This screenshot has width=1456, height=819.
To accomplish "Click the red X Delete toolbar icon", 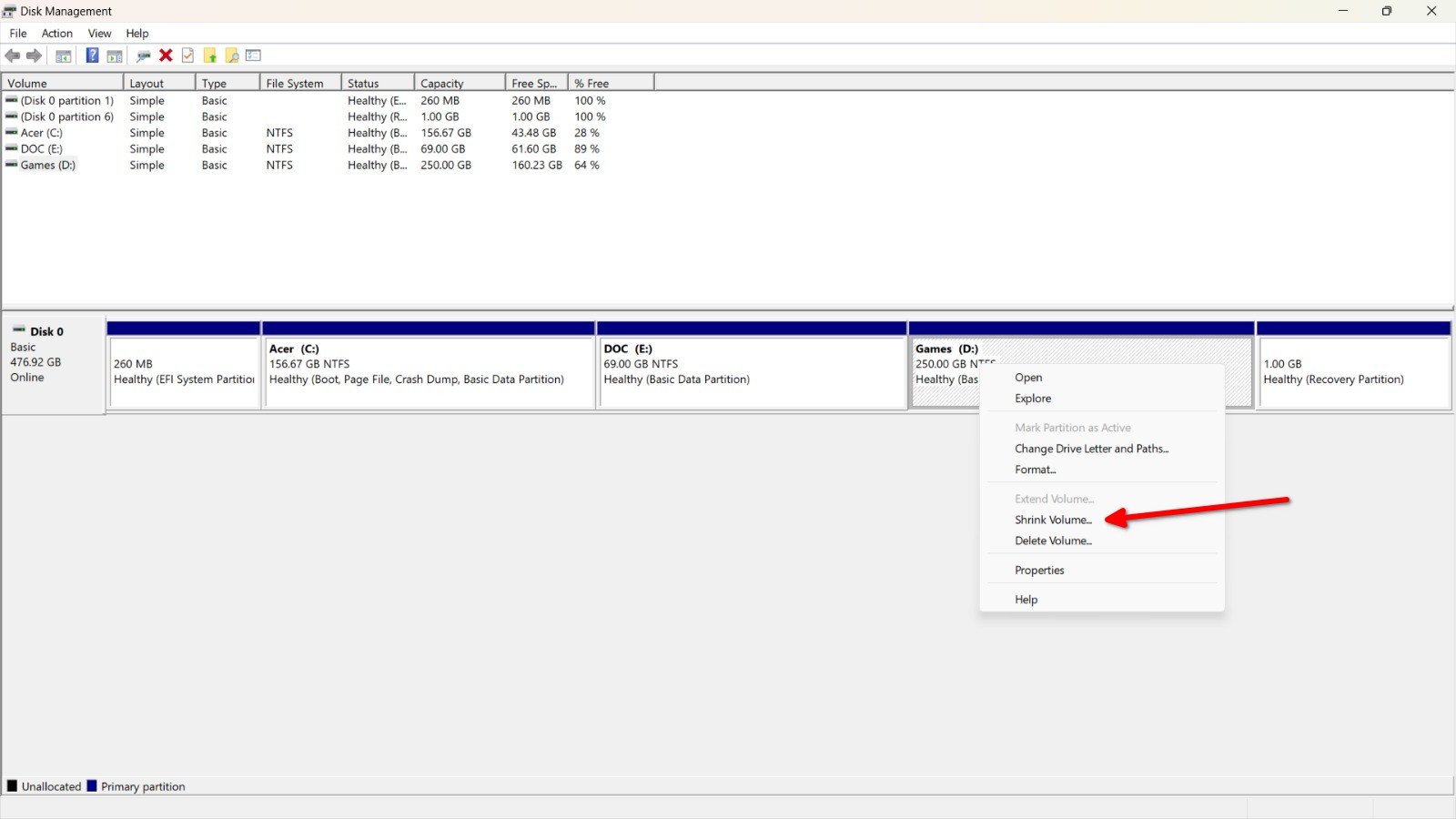I will pyautogui.click(x=166, y=56).
